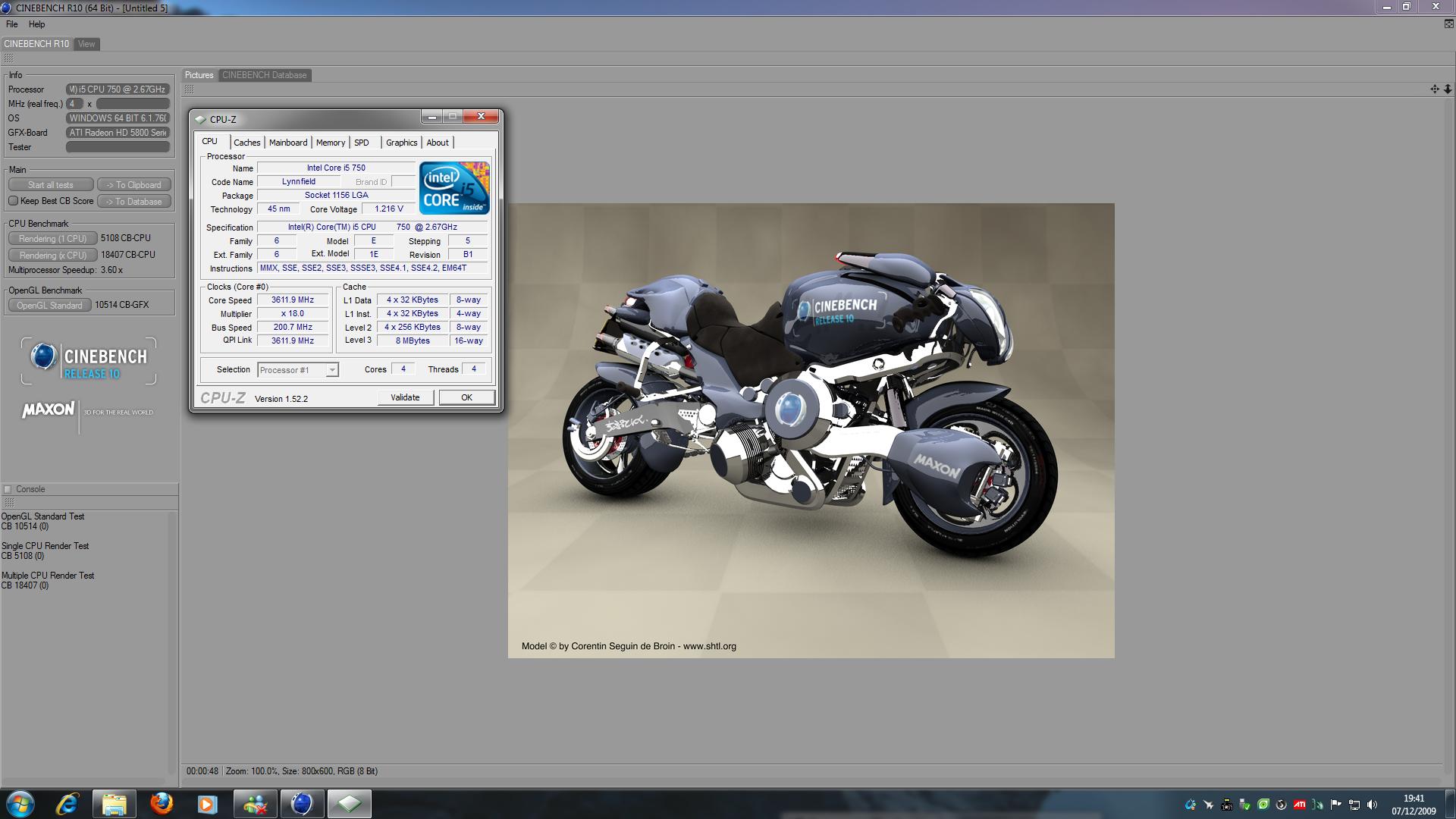The height and width of the screenshot is (819, 1456).
Task: Open Windows Media Player taskbar icon
Action: pos(207,804)
